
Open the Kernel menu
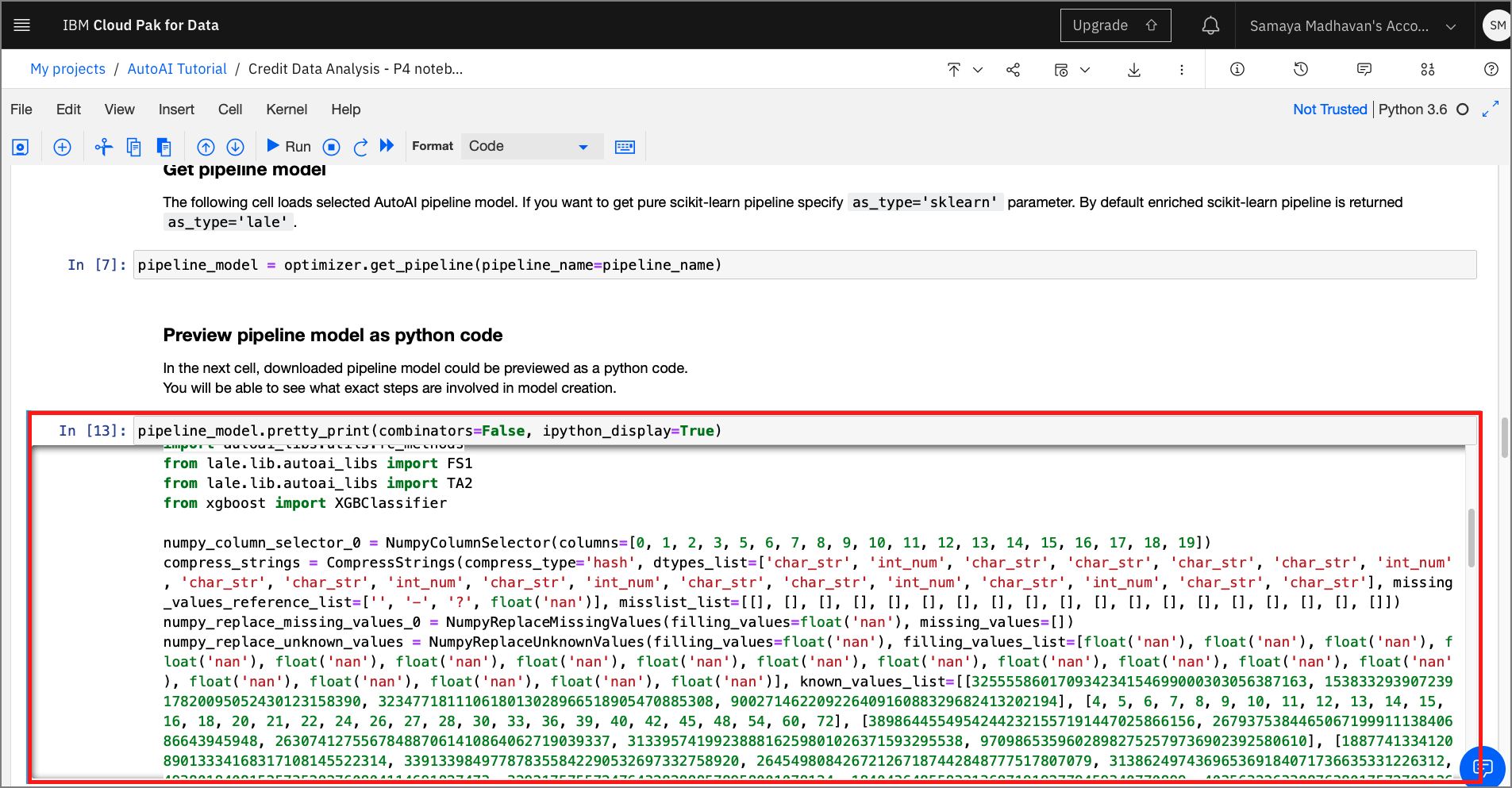coord(286,110)
